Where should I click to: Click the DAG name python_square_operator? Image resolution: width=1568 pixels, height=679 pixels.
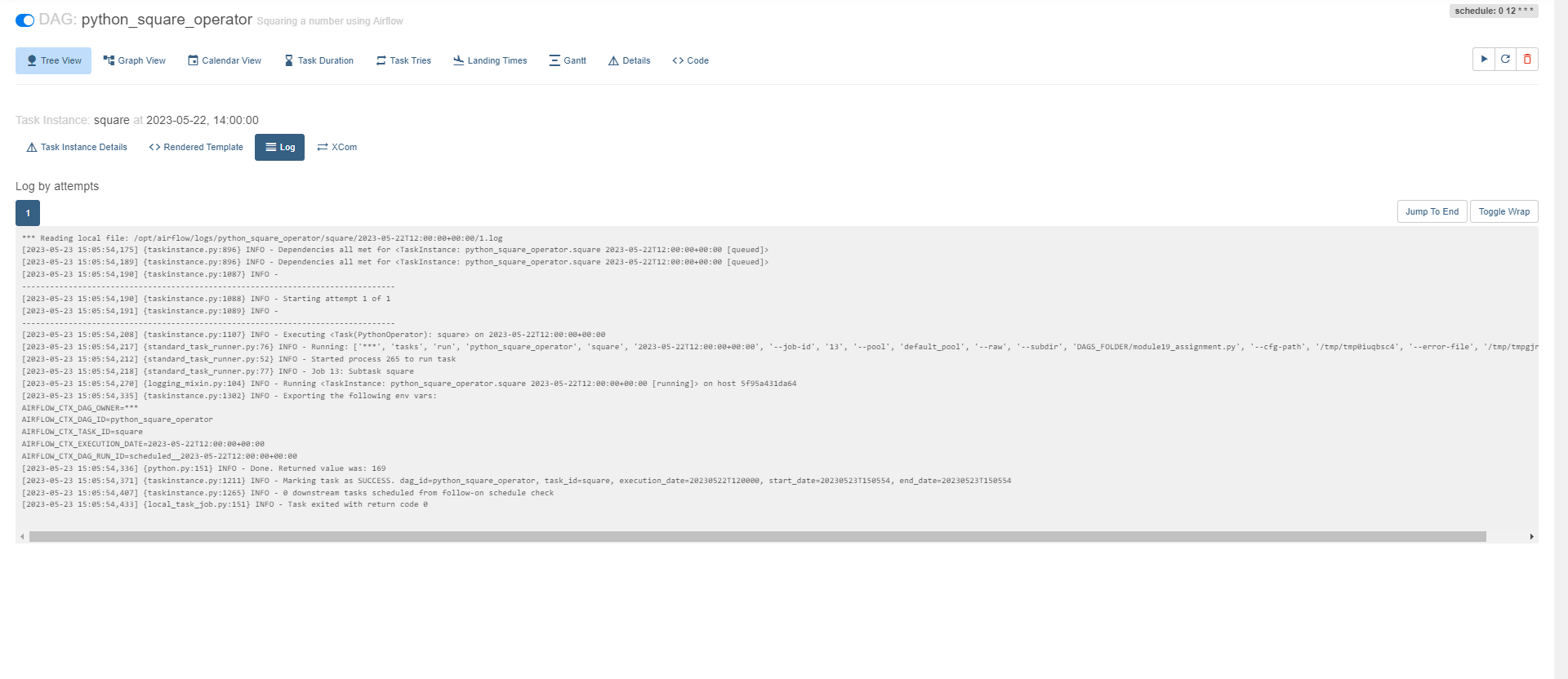pyautogui.click(x=167, y=20)
